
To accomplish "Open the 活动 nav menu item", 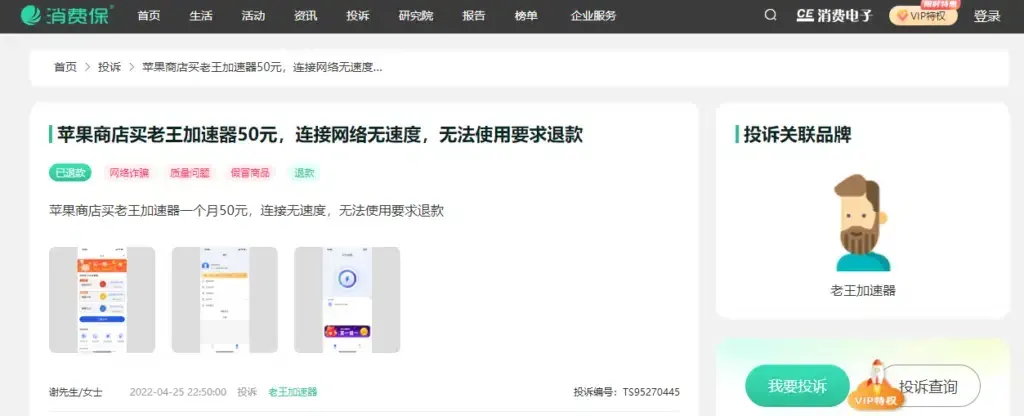I will click(x=253, y=16).
